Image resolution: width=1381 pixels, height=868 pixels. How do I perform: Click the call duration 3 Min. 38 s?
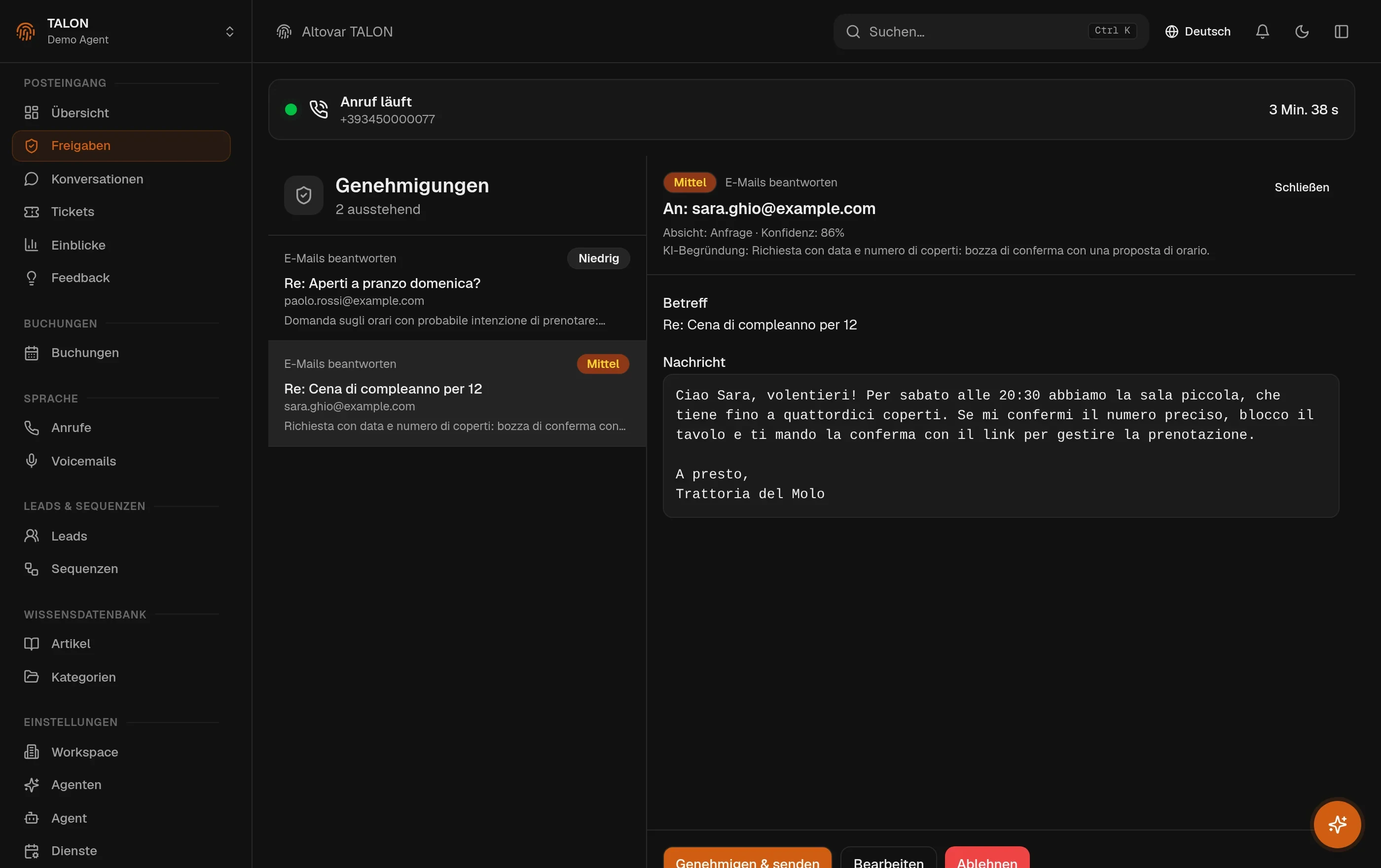pyautogui.click(x=1303, y=109)
